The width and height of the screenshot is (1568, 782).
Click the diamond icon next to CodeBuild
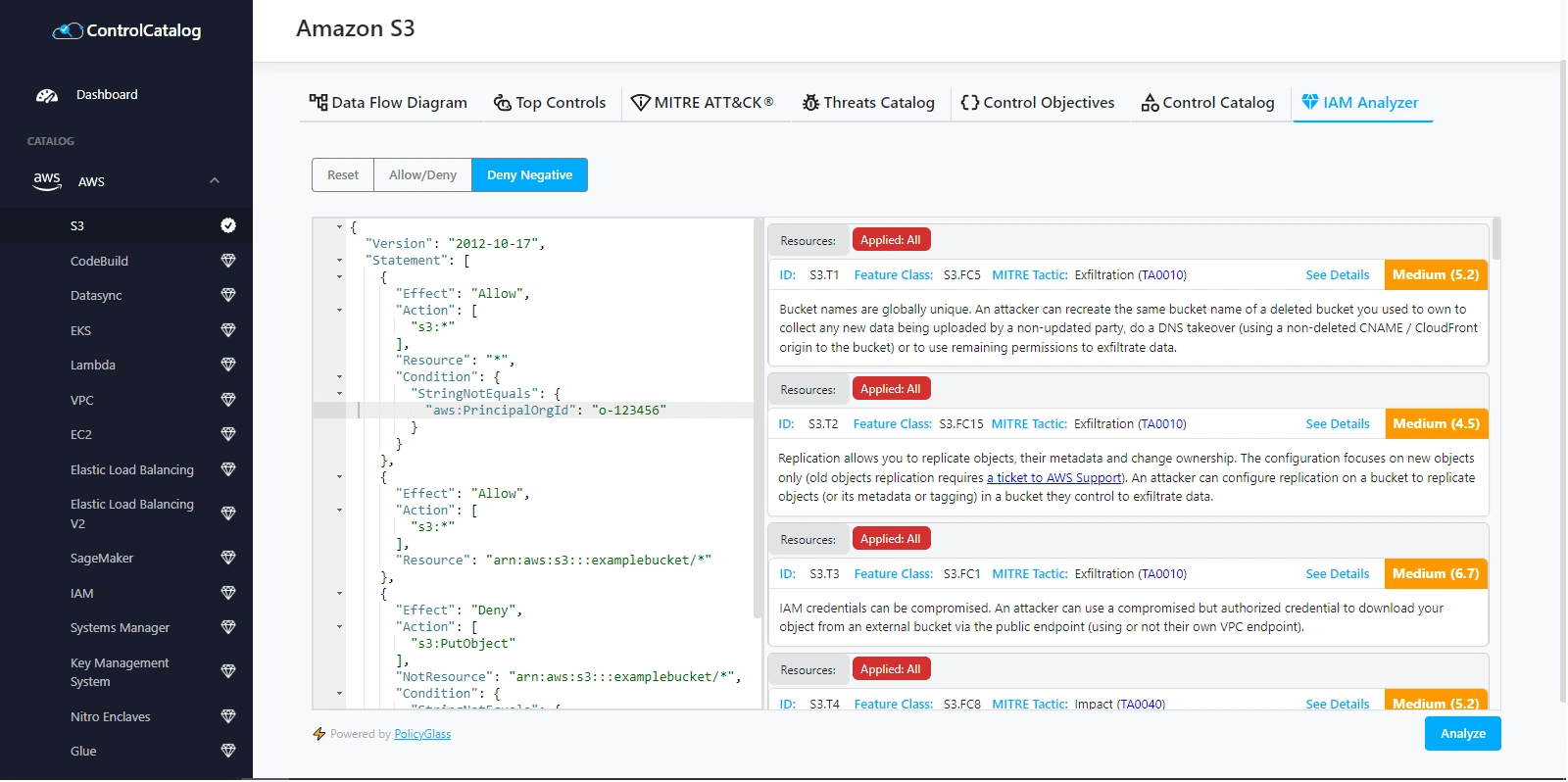point(228,261)
